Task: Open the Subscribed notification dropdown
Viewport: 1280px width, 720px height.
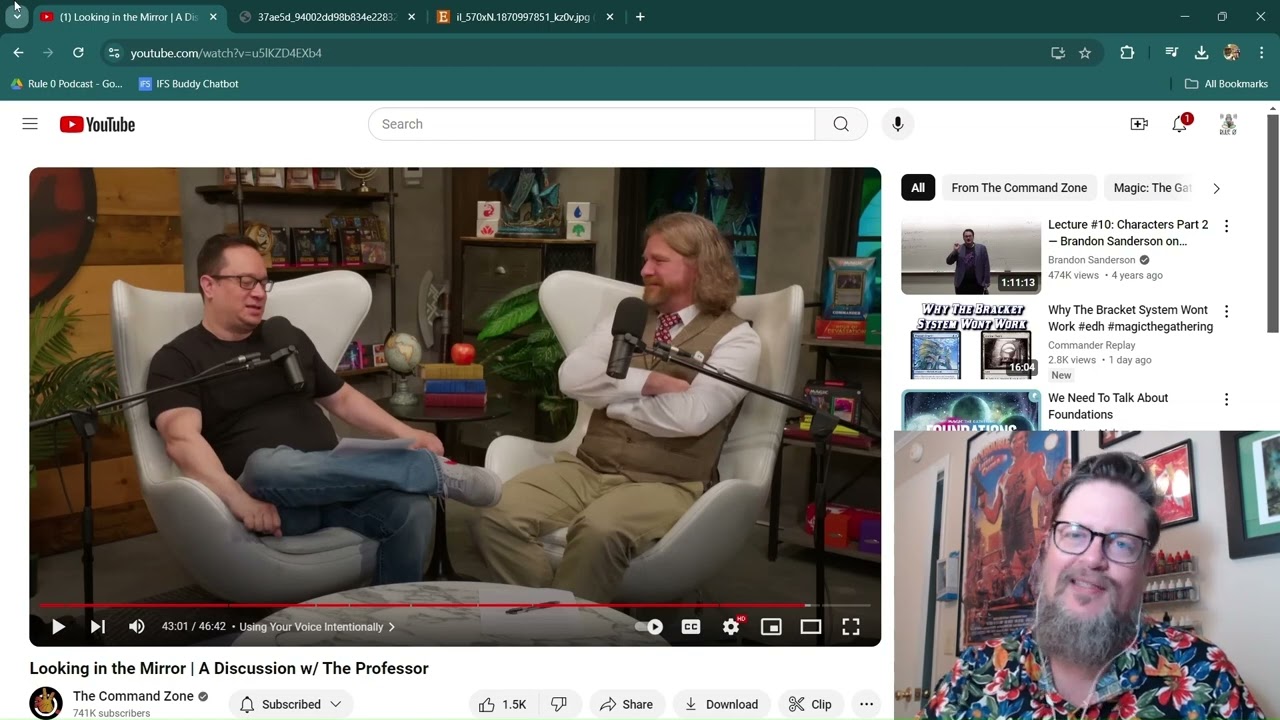Action: click(x=291, y=704)
